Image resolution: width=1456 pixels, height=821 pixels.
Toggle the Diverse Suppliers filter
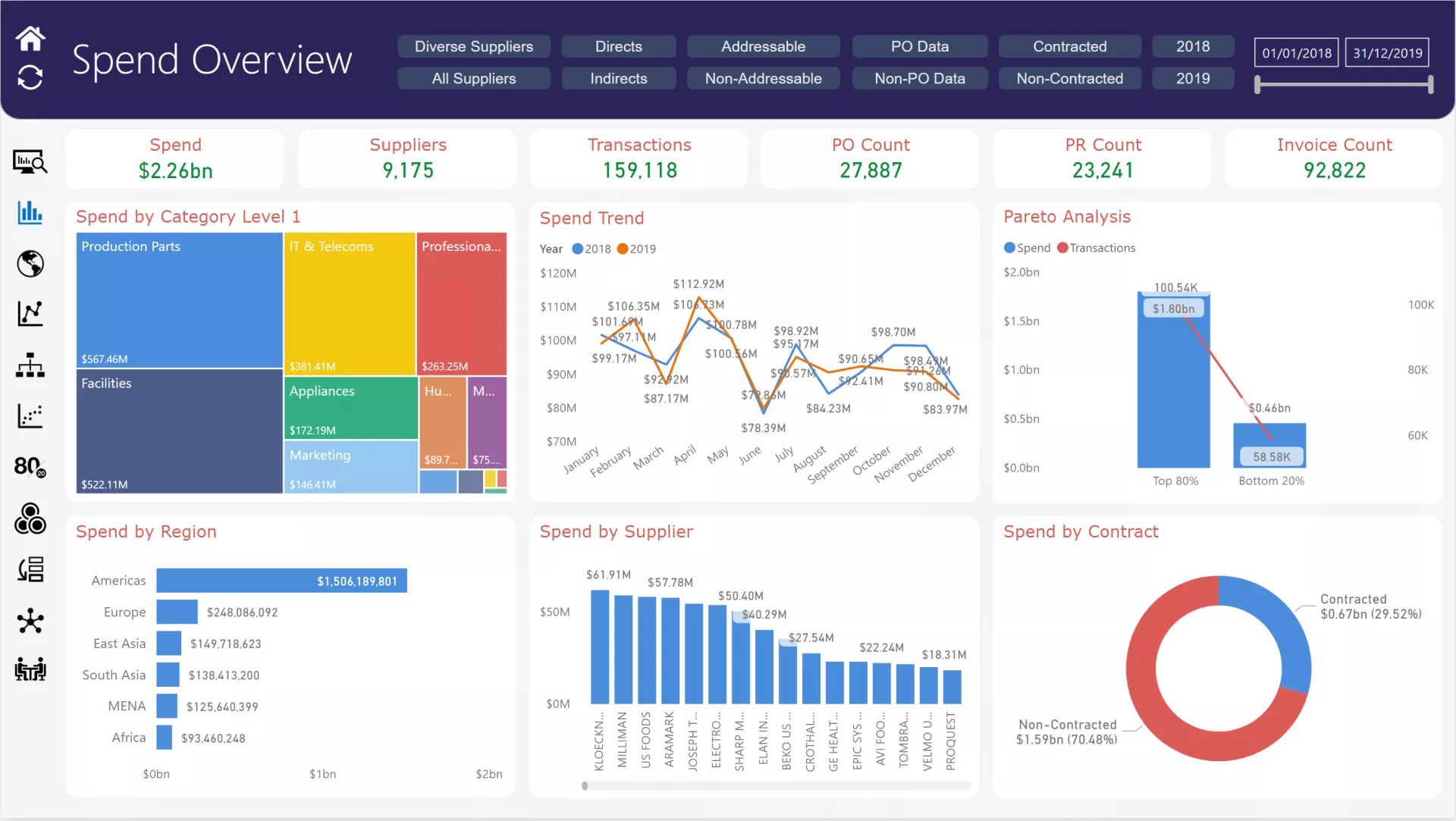pos(473,46)
